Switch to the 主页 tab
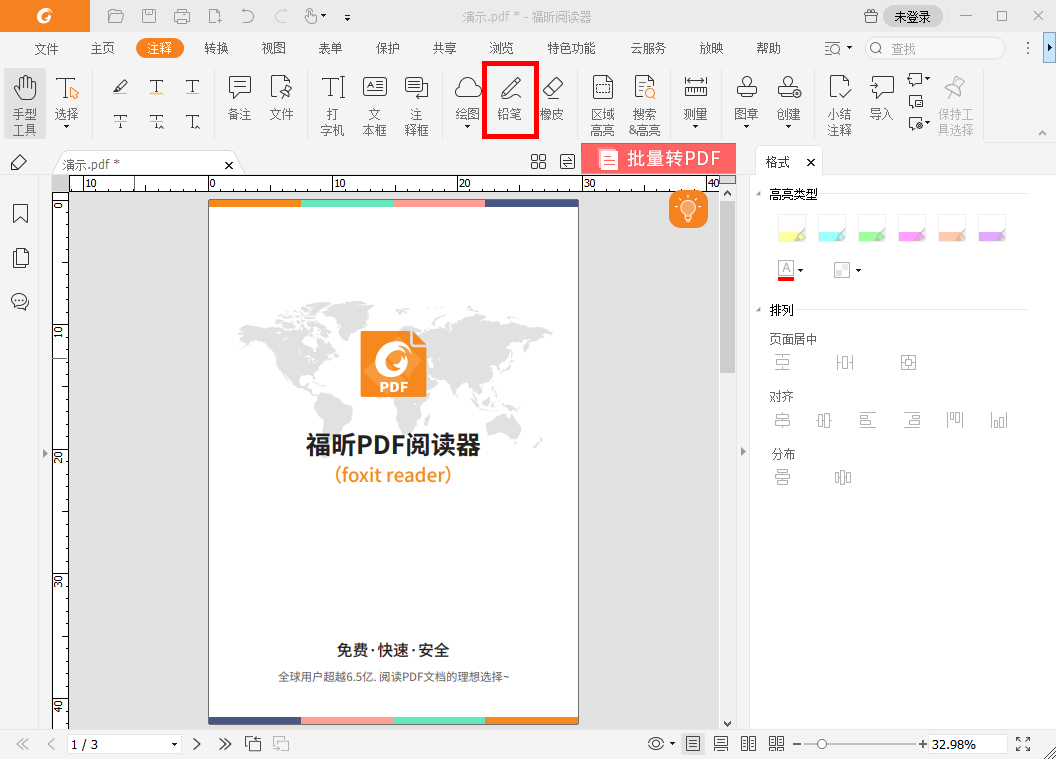 click(103, 48)
